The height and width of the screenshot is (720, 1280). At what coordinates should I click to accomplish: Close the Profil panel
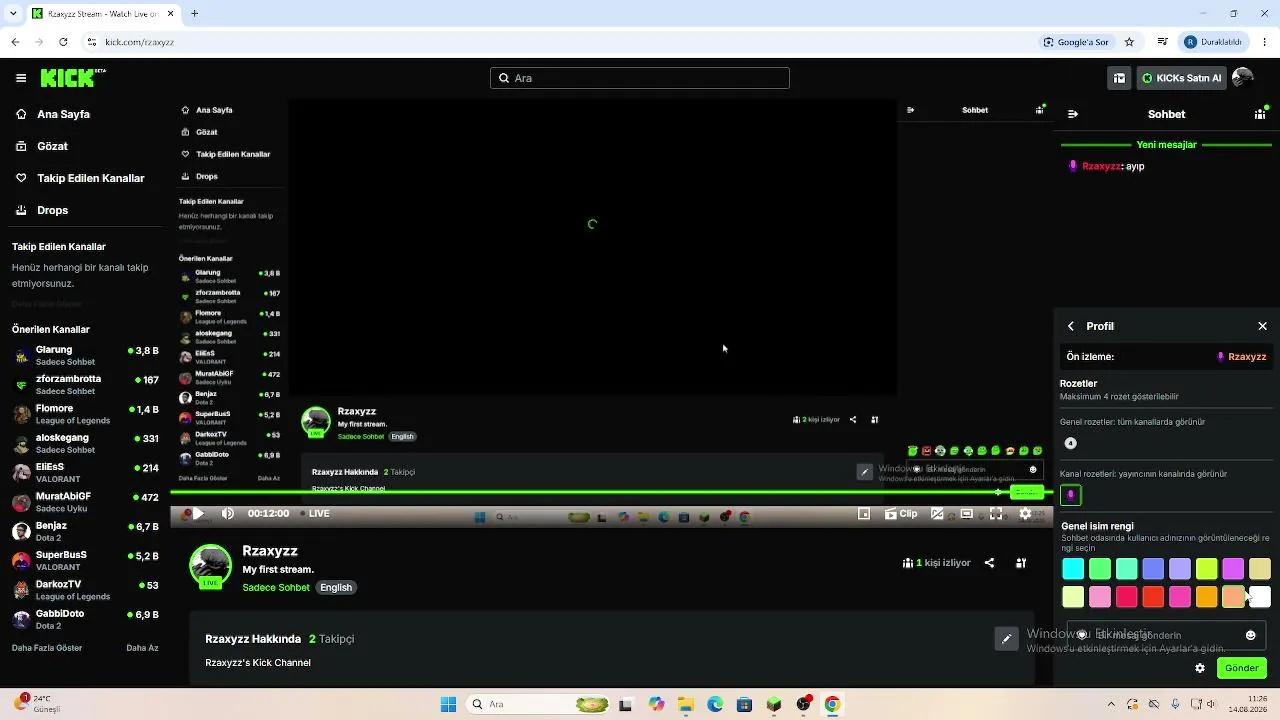[1262, 326]
